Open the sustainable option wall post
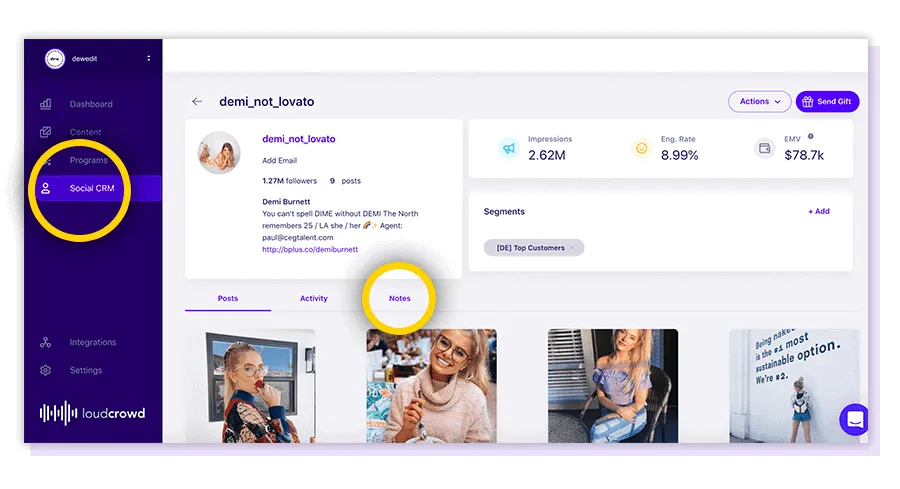 point(794,386)
